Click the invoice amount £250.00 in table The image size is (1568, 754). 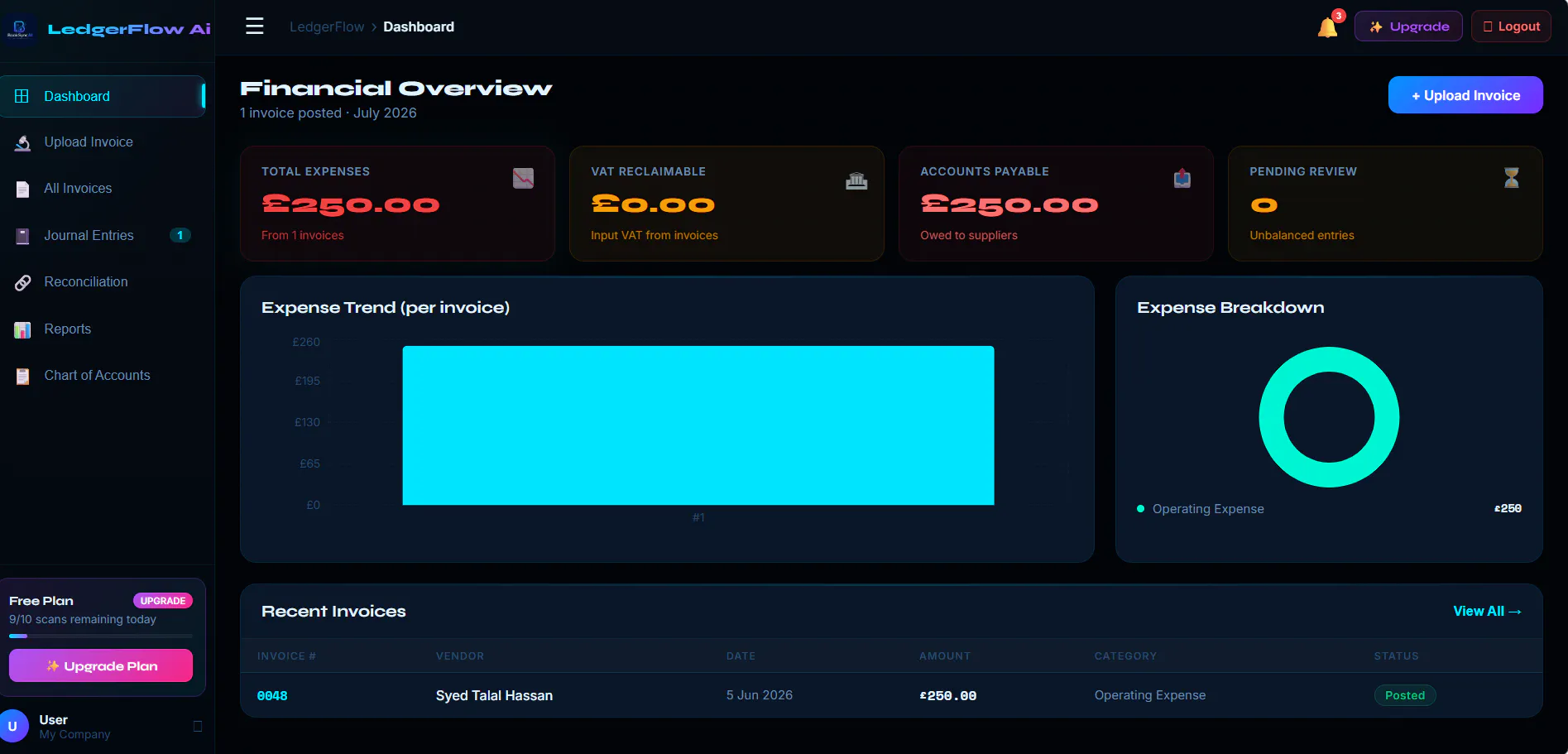point(948,696)
